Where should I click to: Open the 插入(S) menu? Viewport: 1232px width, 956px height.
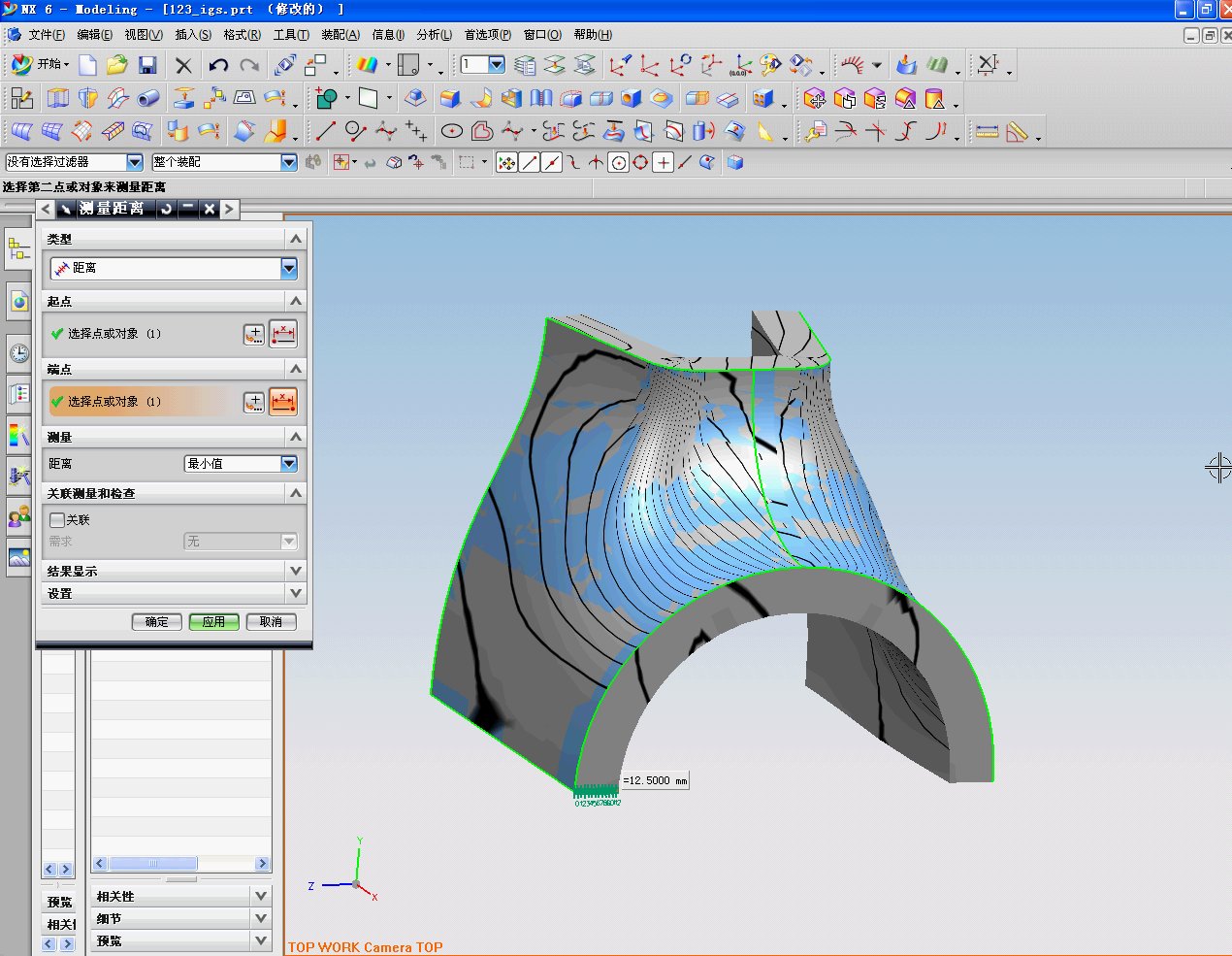click(x=193, y=35)
